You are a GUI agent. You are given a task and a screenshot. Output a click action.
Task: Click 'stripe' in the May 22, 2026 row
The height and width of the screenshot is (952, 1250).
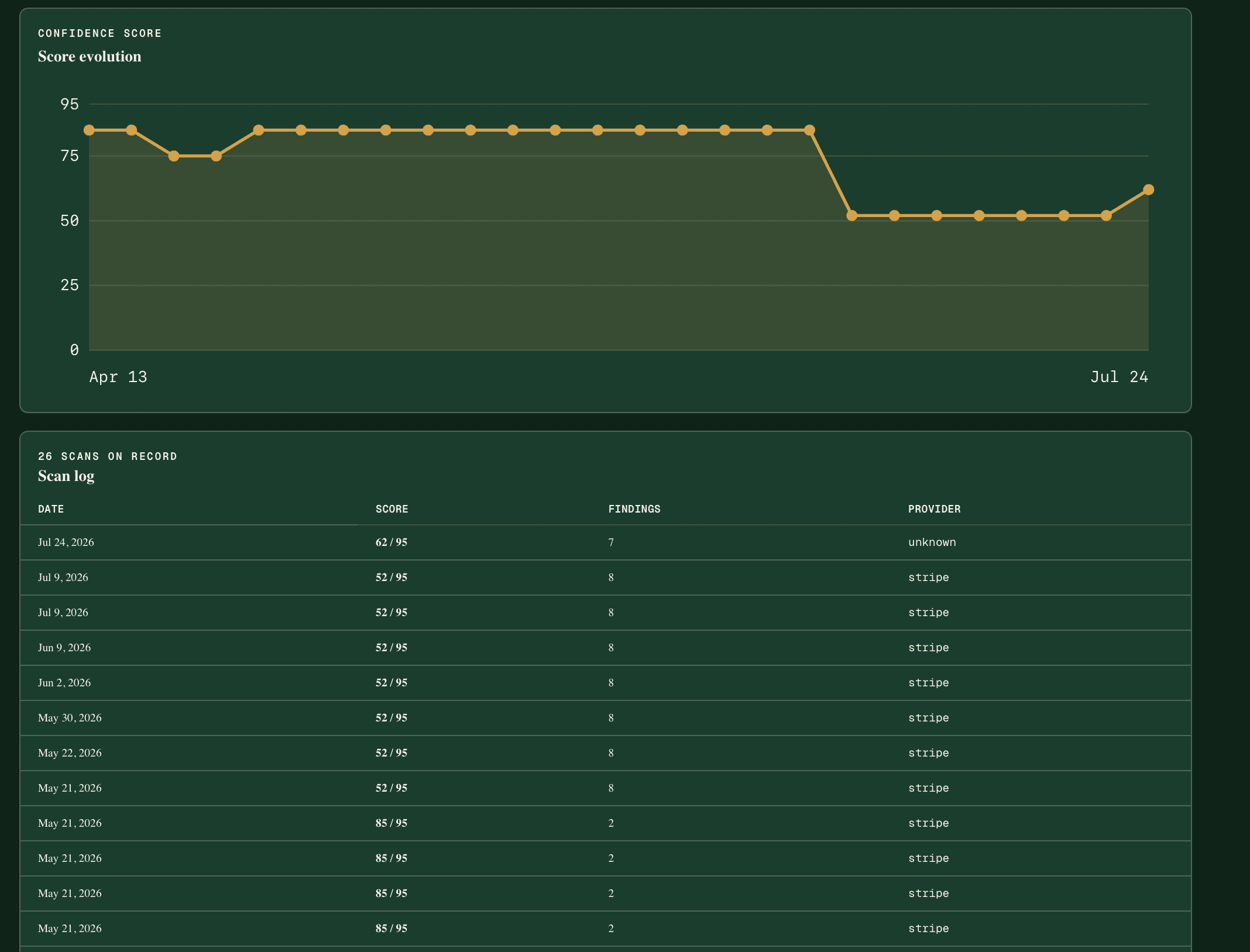coord(928,753)
